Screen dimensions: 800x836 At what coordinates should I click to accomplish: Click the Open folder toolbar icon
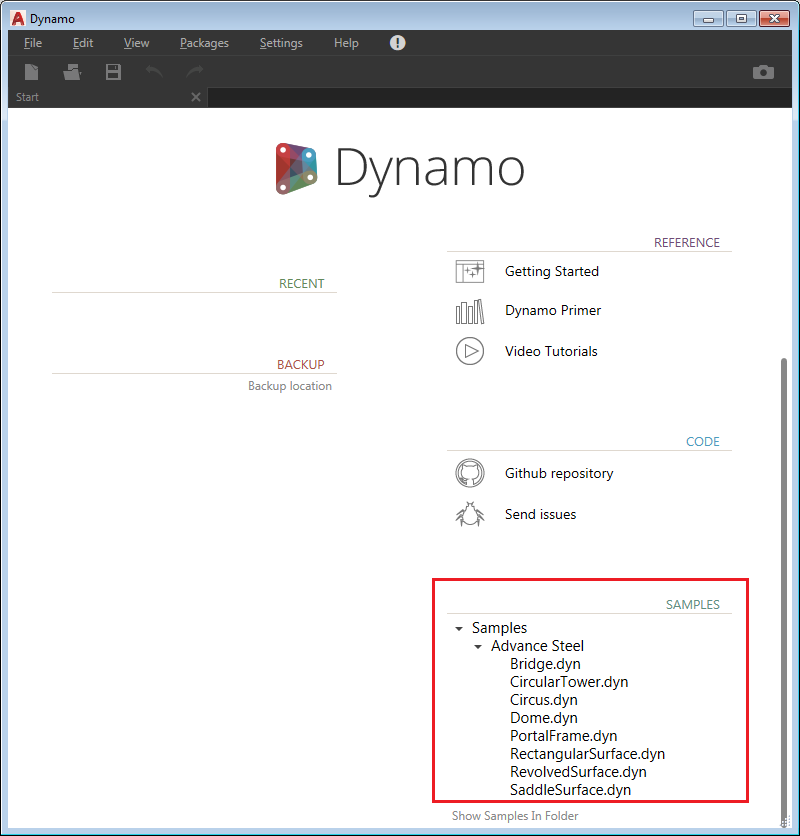[72, 72]
